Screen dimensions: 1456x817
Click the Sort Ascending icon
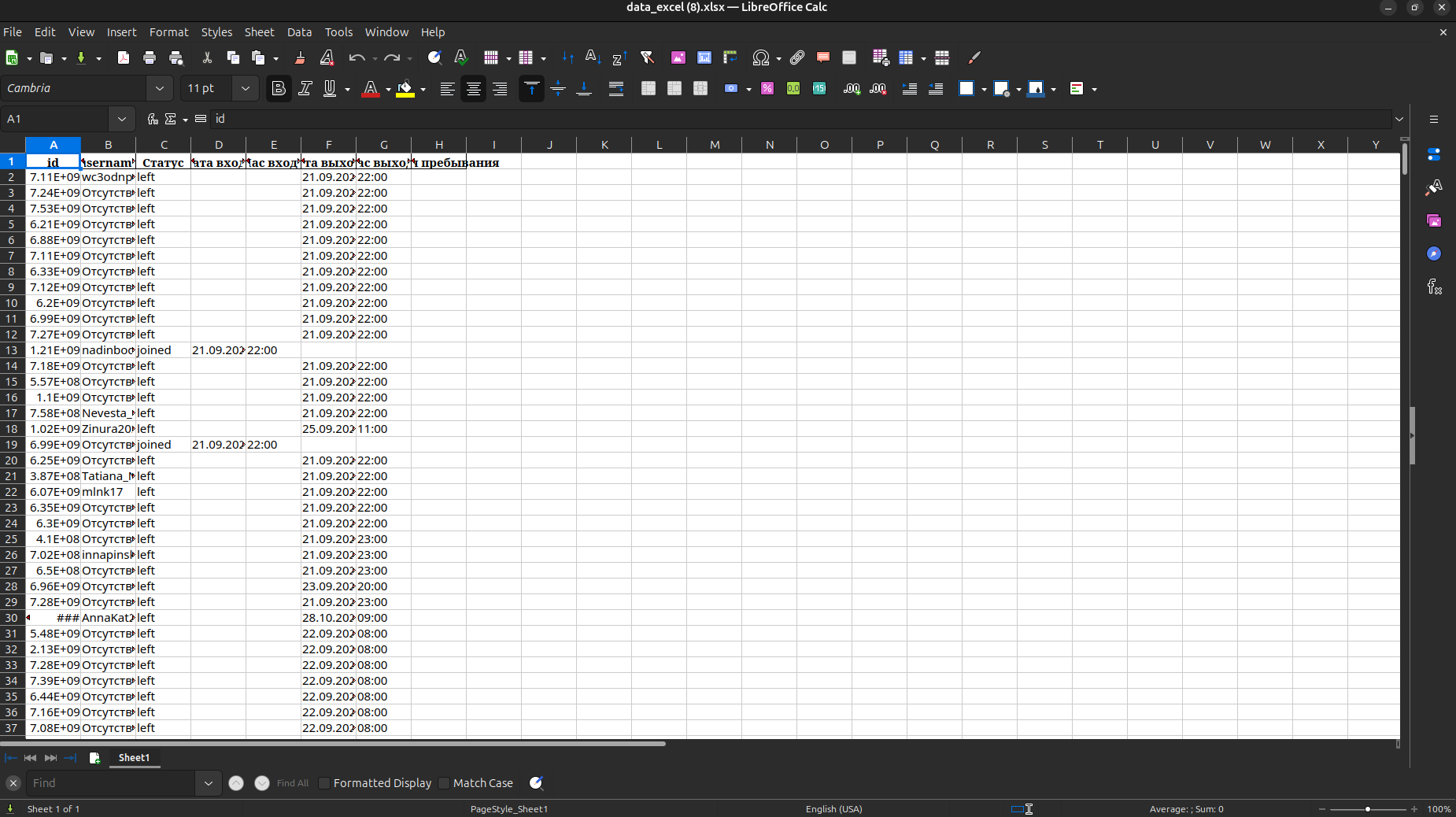(593, 57)
